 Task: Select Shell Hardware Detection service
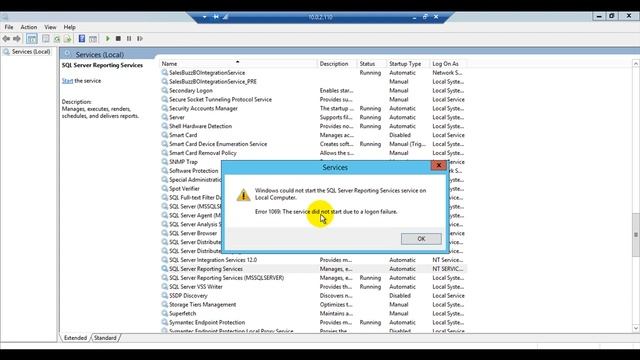click(313, 126)
